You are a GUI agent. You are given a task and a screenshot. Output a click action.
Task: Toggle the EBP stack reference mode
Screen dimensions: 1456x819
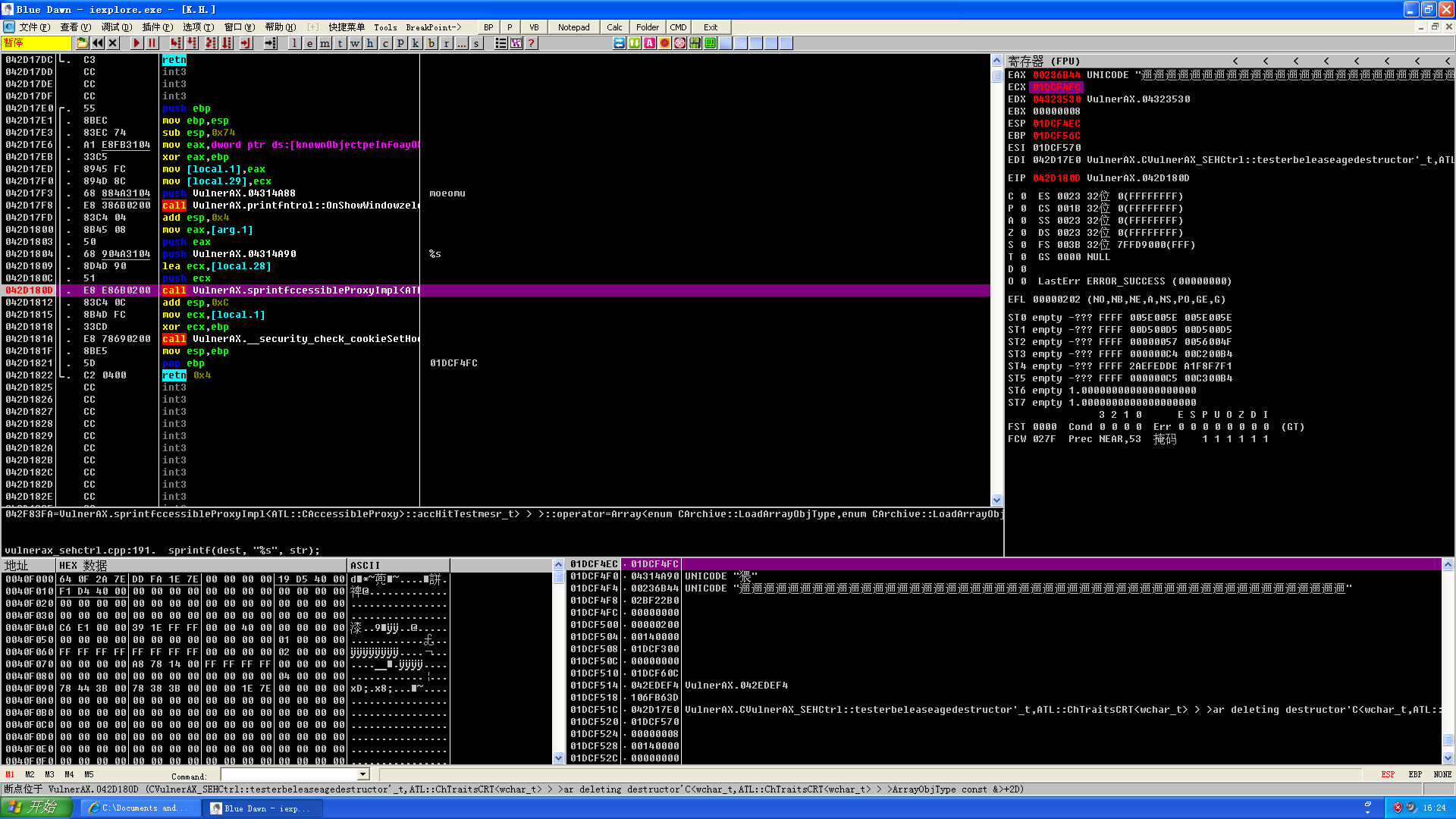[1415, 774]
